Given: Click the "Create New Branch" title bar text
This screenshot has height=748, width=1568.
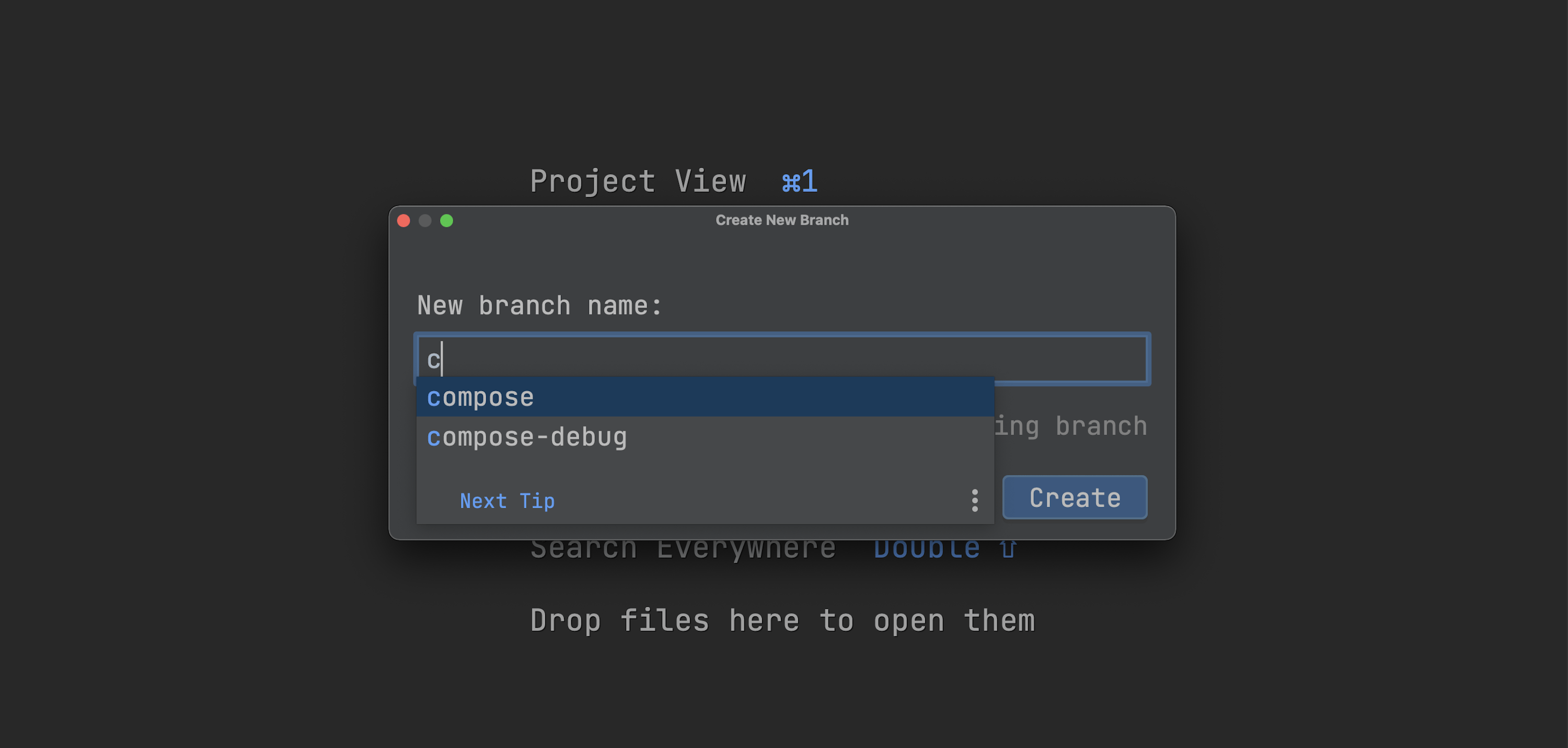Looking at the screenshot, I should click(781, 220).
